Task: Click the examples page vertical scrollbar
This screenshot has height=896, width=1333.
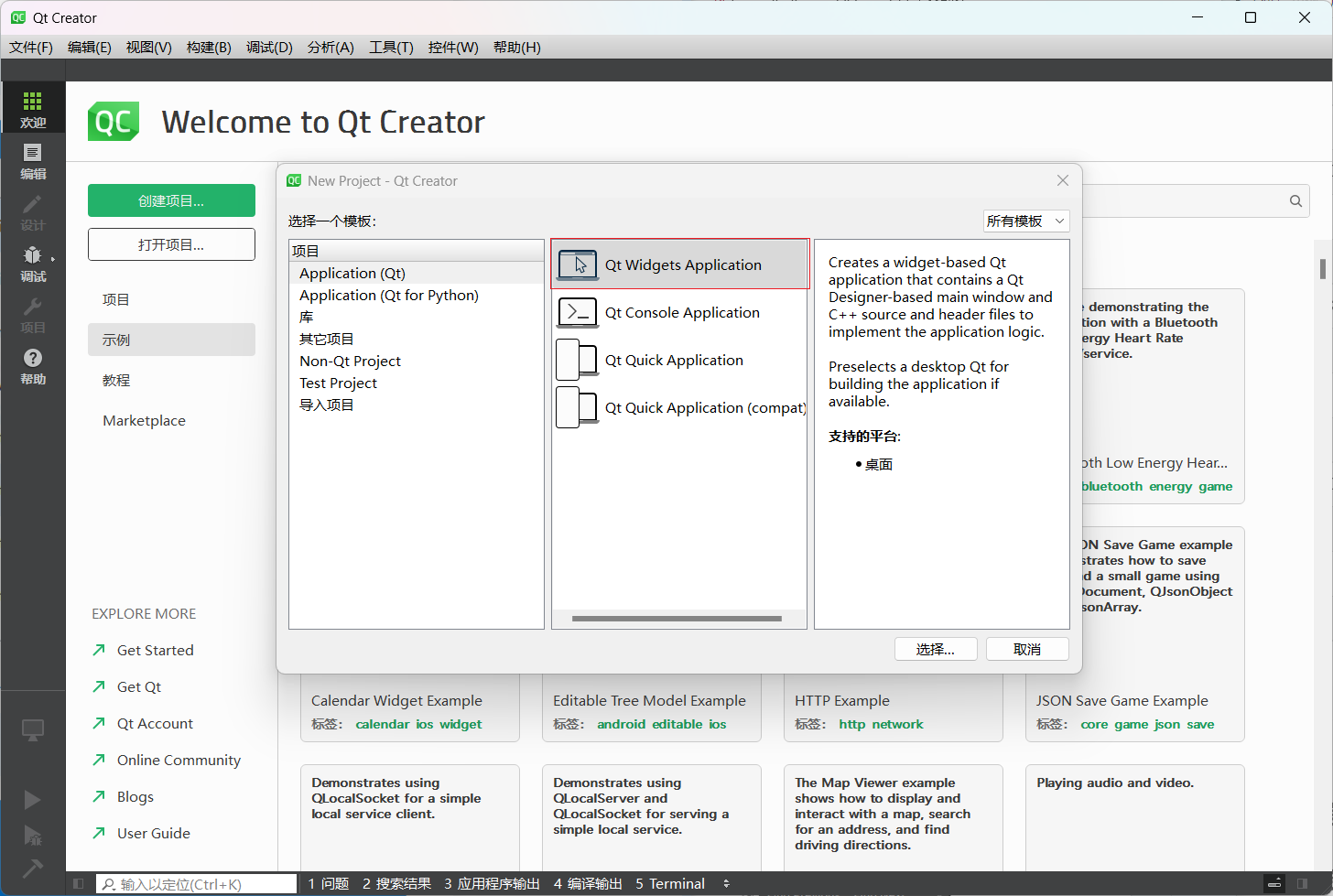Action: 1323,268
